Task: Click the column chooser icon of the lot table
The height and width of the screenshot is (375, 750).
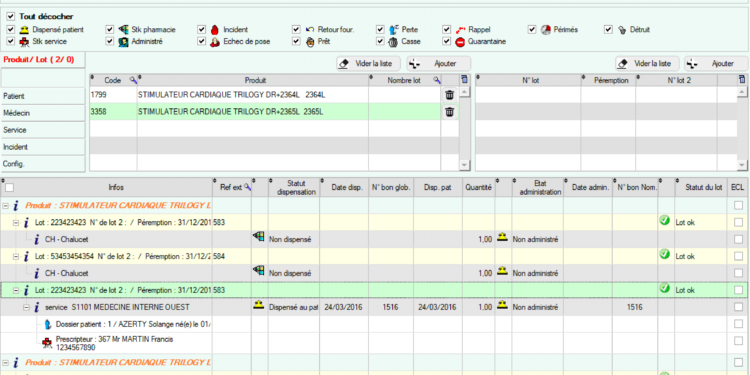Action: tap(741, 79)
